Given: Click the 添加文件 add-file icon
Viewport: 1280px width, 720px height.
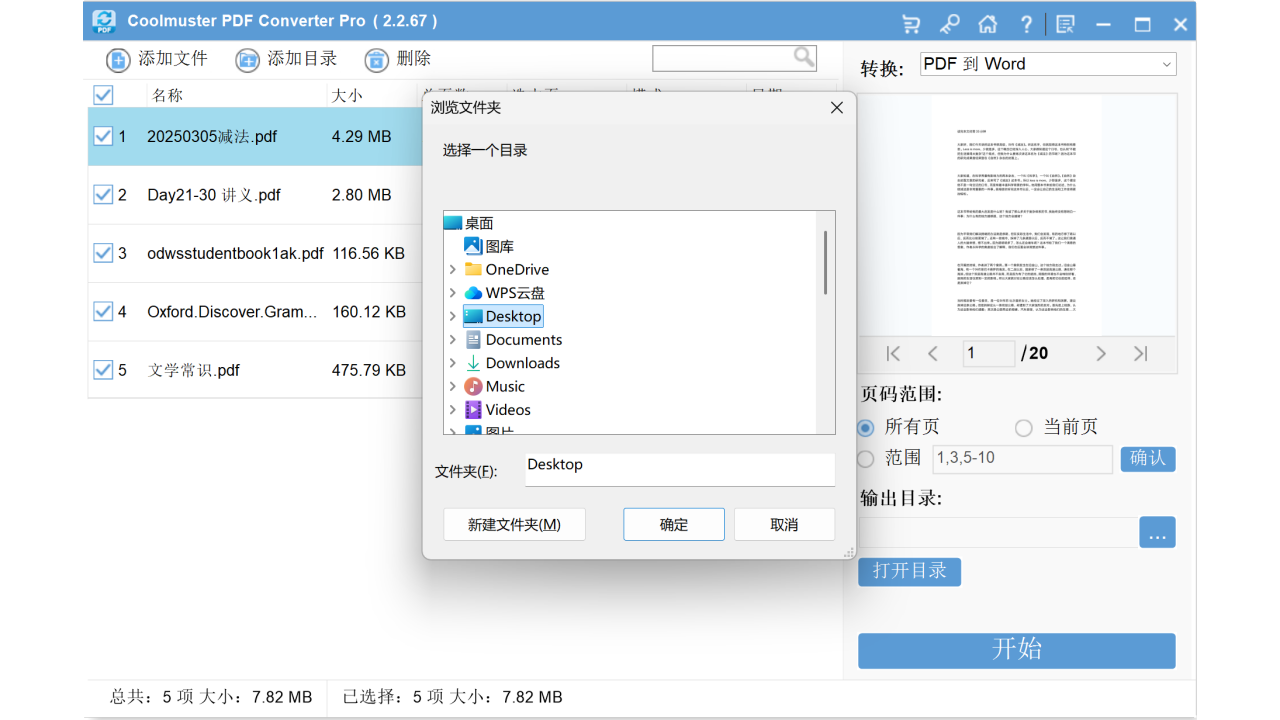Looking at the screenshot, I should [118, 59].
